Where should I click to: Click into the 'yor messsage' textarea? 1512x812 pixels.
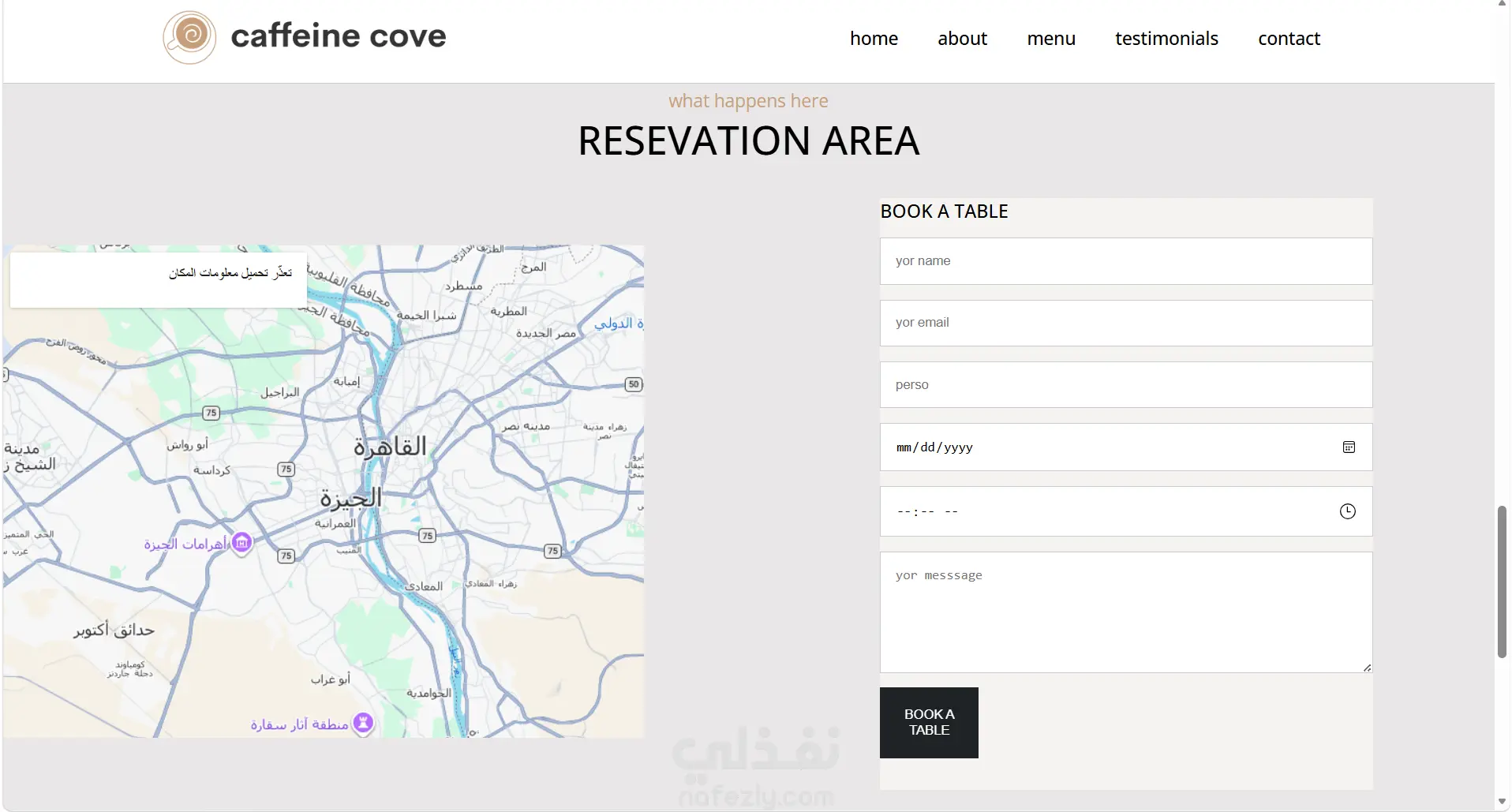point(1126,612)
